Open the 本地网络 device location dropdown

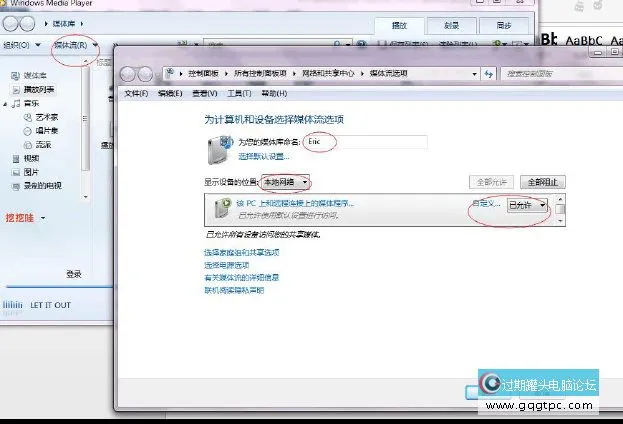click(x=285, y=182)
